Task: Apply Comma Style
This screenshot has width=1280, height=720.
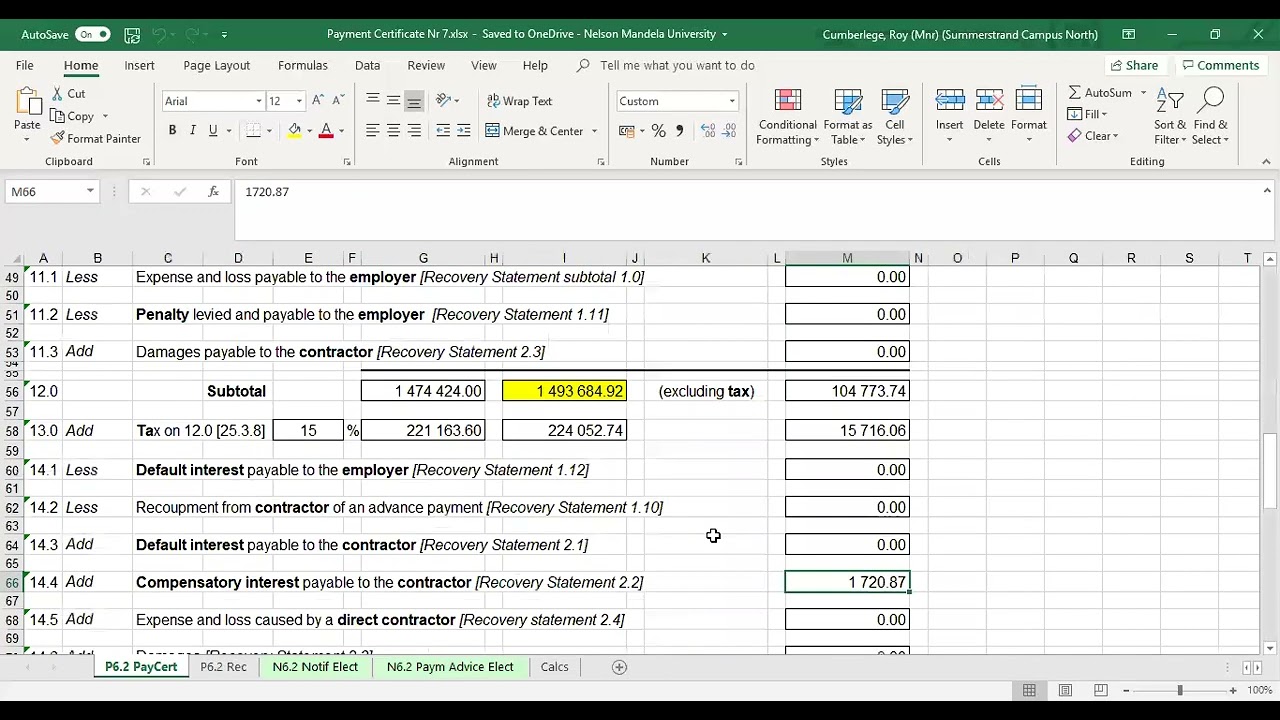Action: click(679, 131)
